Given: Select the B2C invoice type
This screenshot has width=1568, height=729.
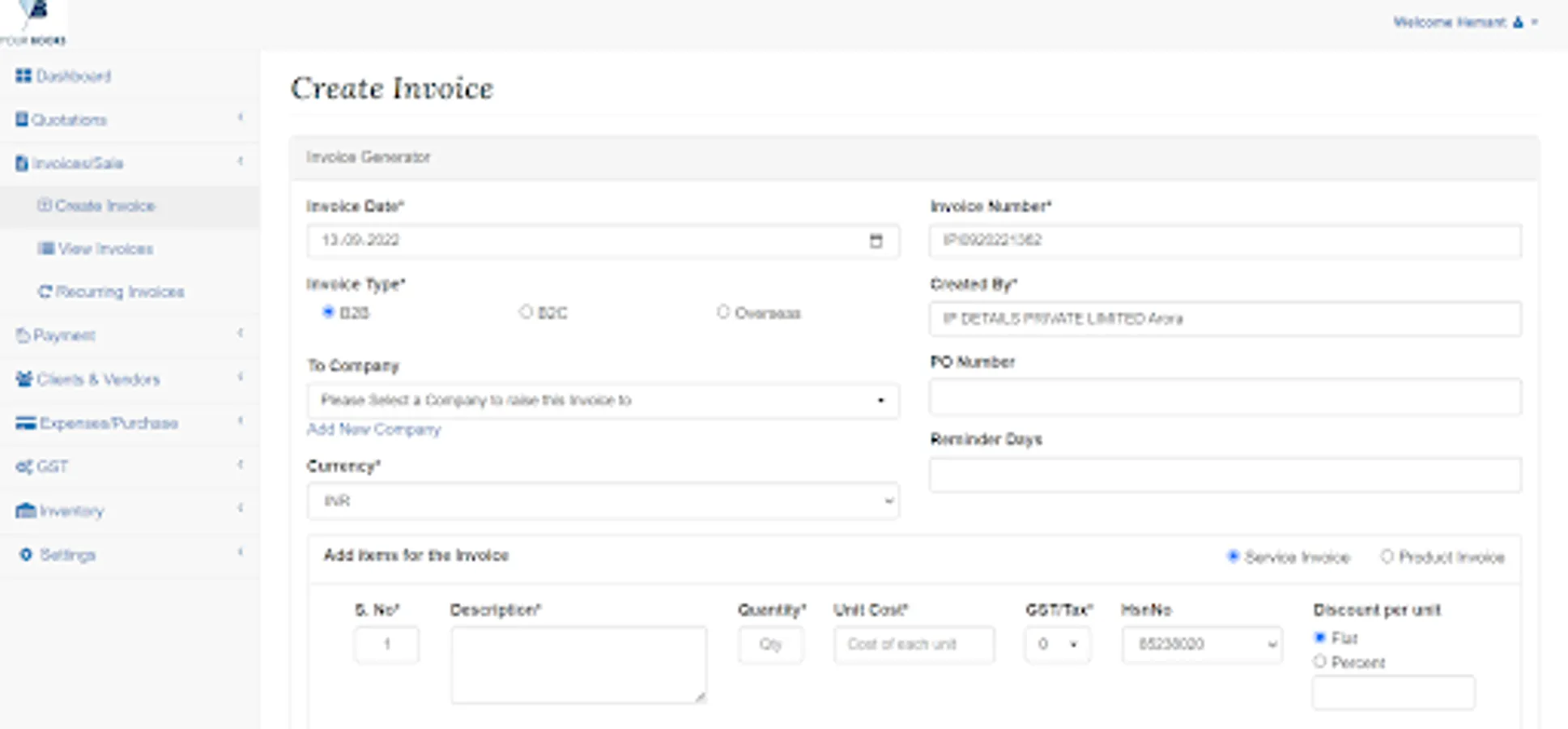Looking at the screenshot, I should (x=526, y=312).
